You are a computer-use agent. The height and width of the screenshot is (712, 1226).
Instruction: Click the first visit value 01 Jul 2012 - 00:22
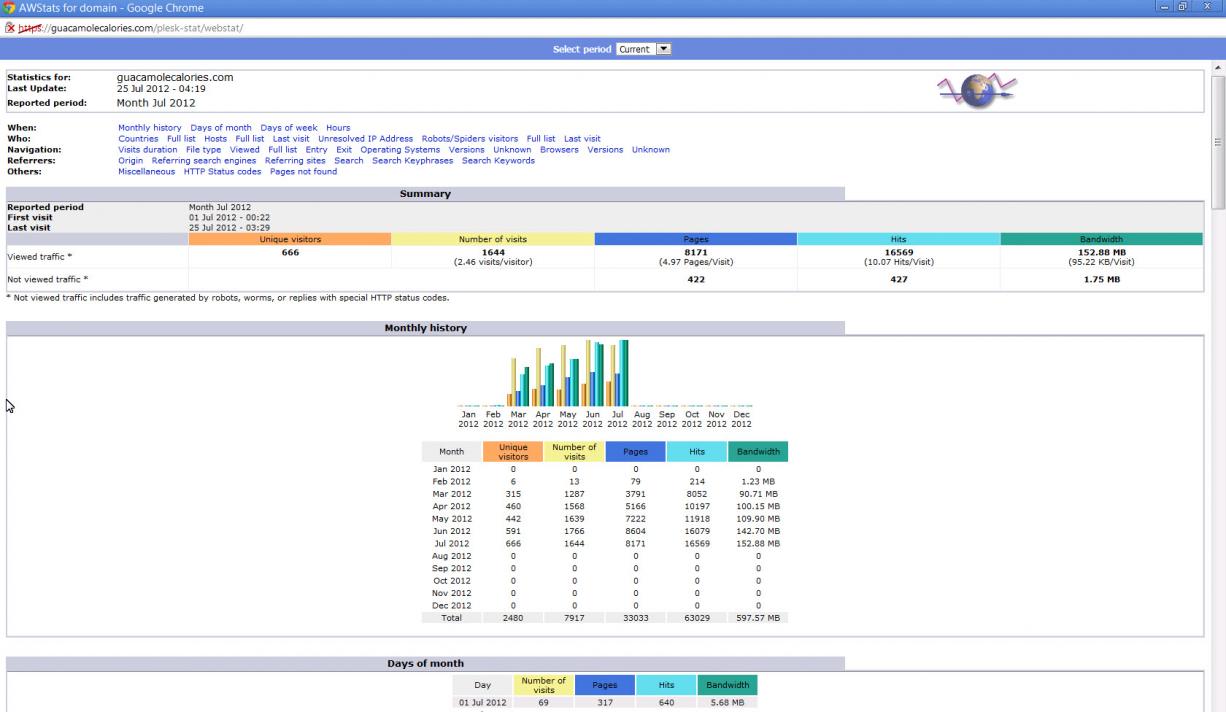[x=229, y=218]
